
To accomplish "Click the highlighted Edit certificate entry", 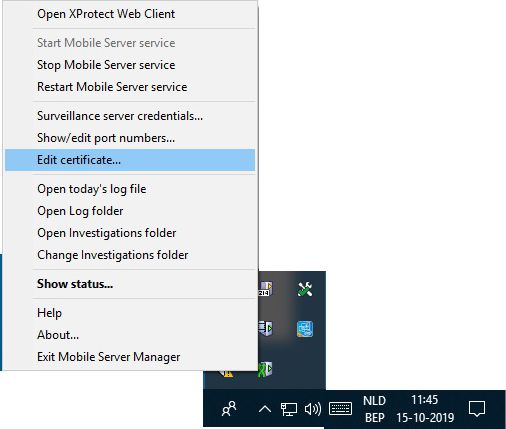I will click(130, 160).
